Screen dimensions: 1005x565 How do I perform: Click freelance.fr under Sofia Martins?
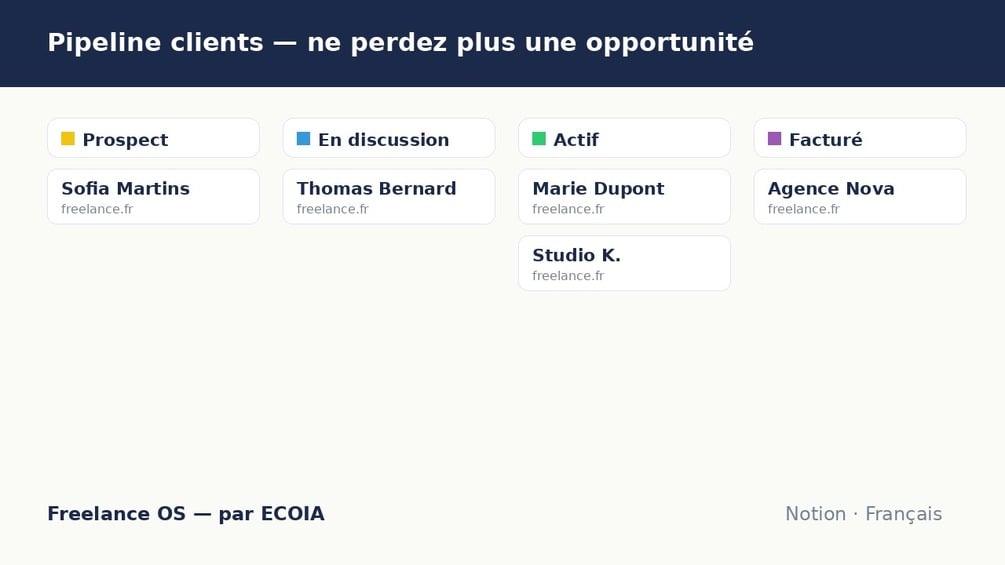pos(97,209)
